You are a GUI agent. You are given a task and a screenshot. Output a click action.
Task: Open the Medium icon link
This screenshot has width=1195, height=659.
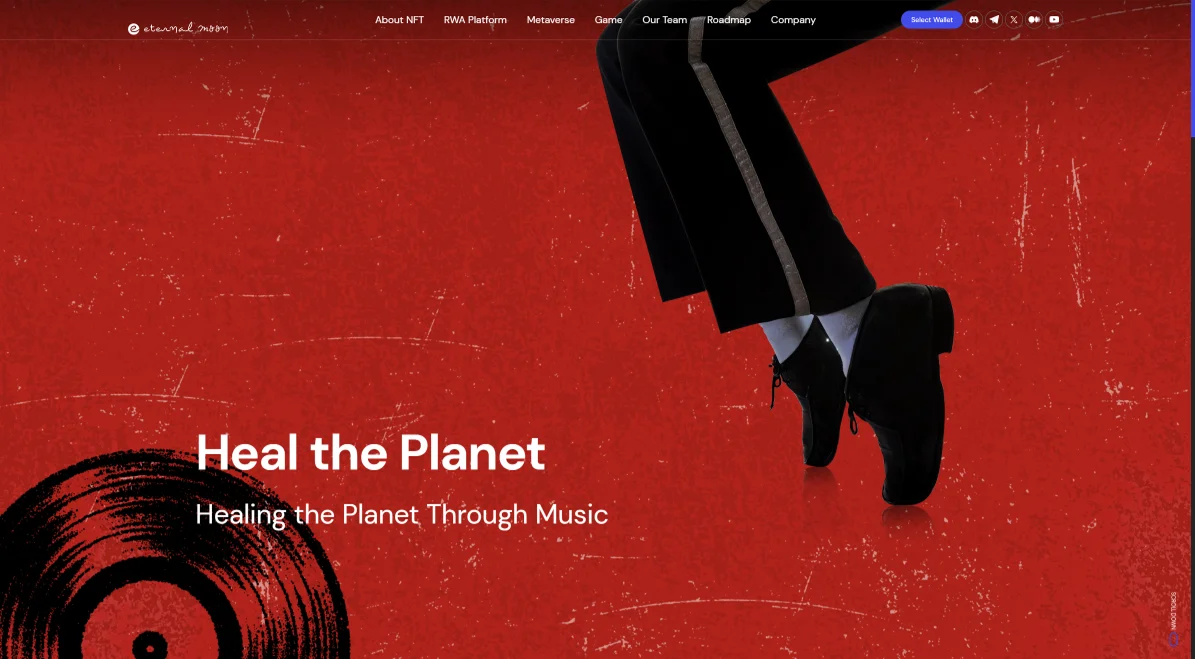[x=1034, y=20]
